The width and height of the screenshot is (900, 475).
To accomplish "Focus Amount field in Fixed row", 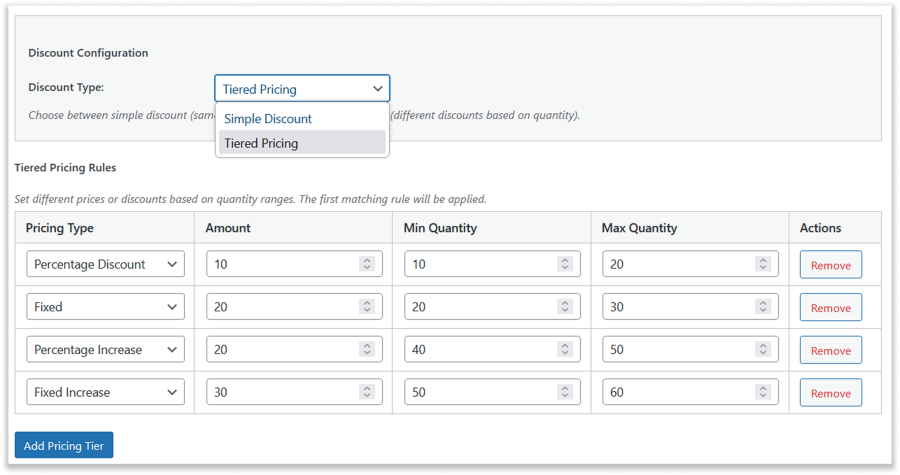I will [294, 307].
